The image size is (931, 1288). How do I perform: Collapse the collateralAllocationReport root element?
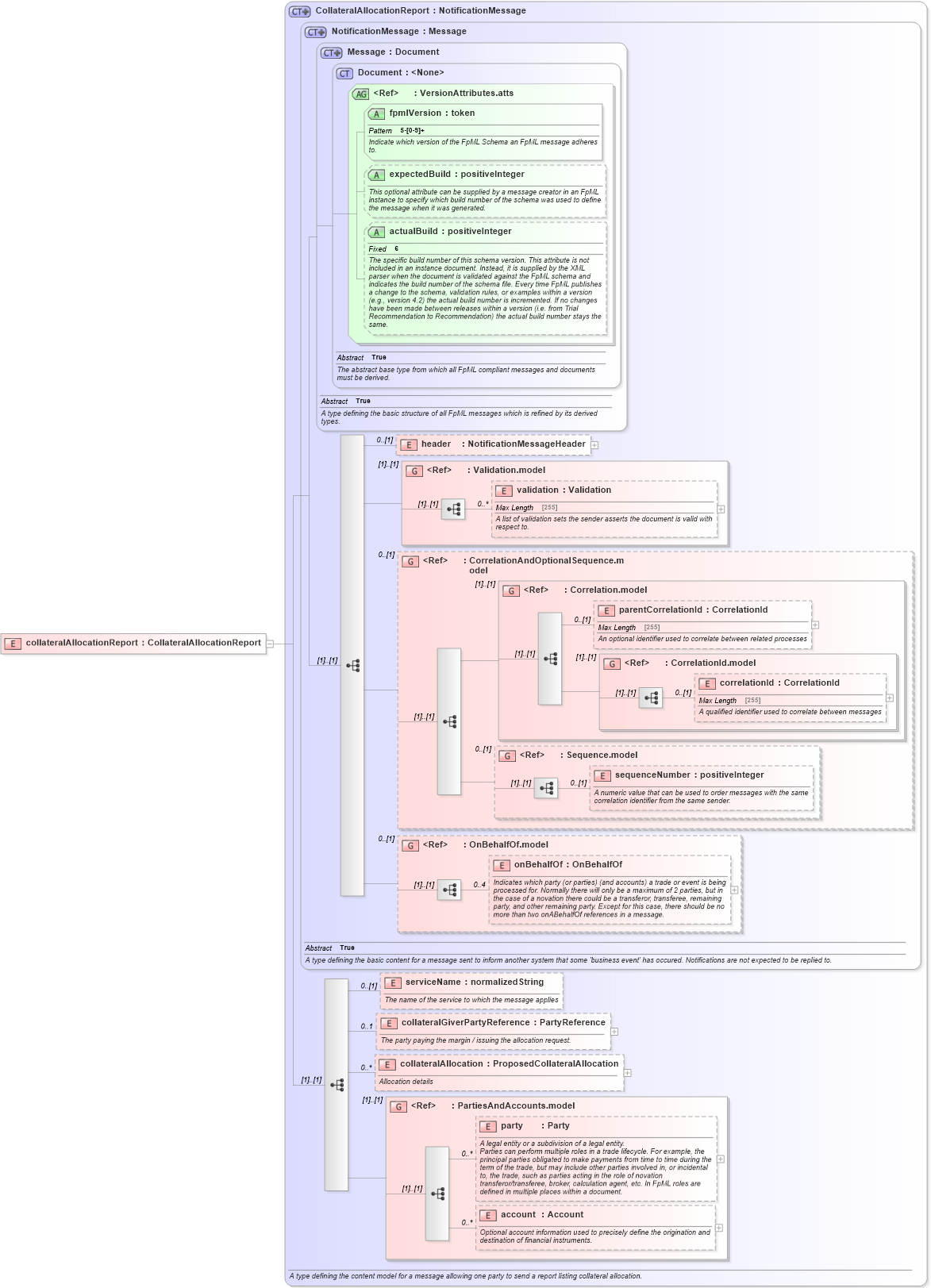tap(270, 644)
